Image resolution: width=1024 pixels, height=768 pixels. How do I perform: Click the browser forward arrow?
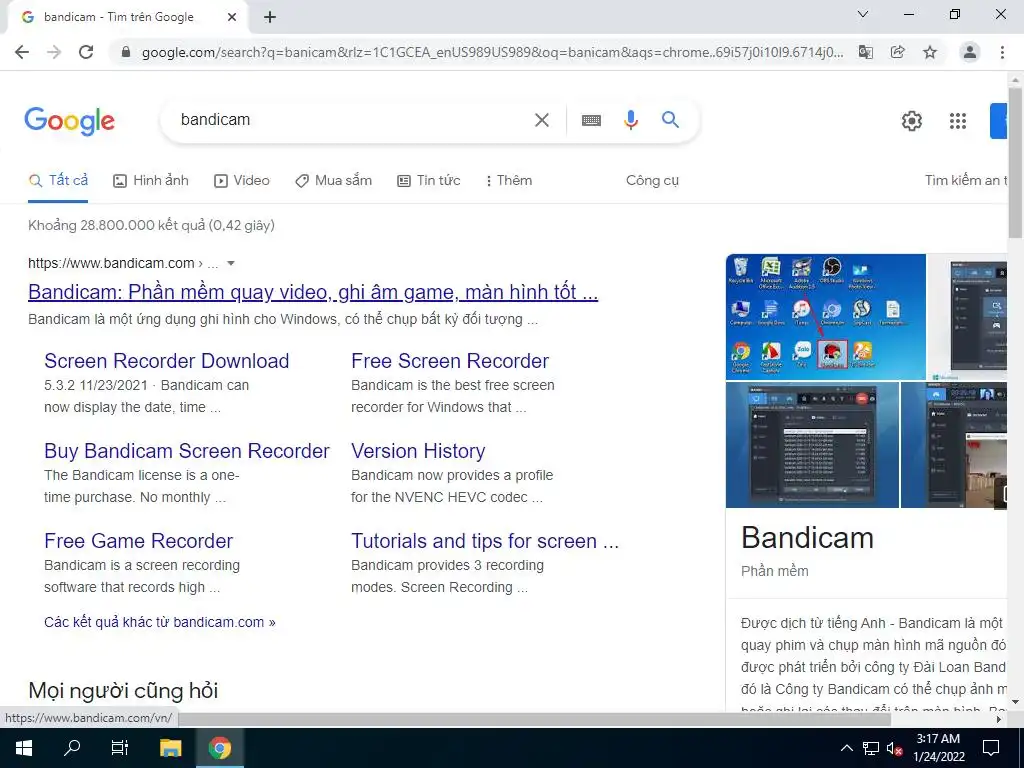coord(54,52)
